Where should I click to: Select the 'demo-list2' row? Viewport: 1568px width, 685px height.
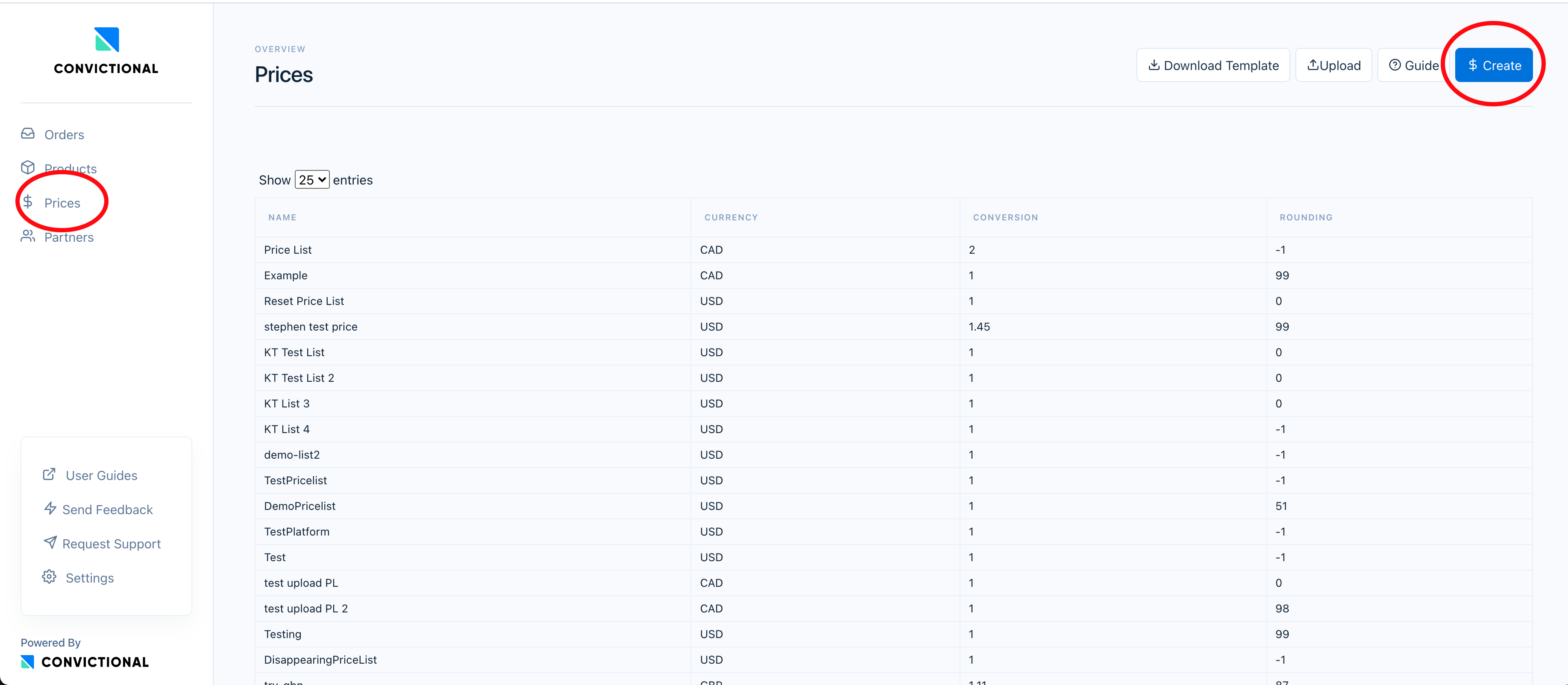(x=893, y=454)
